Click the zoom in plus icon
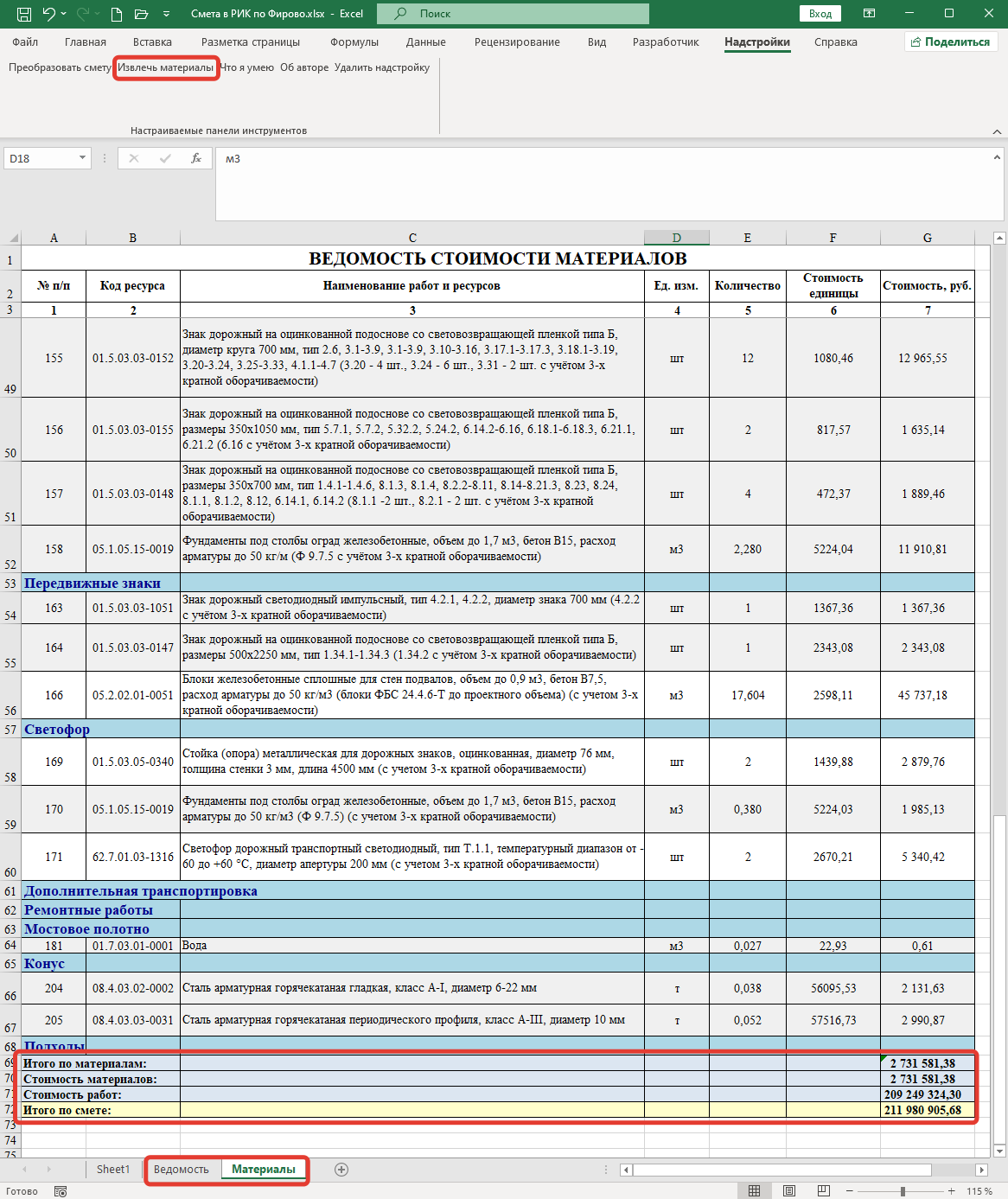 951,1191
